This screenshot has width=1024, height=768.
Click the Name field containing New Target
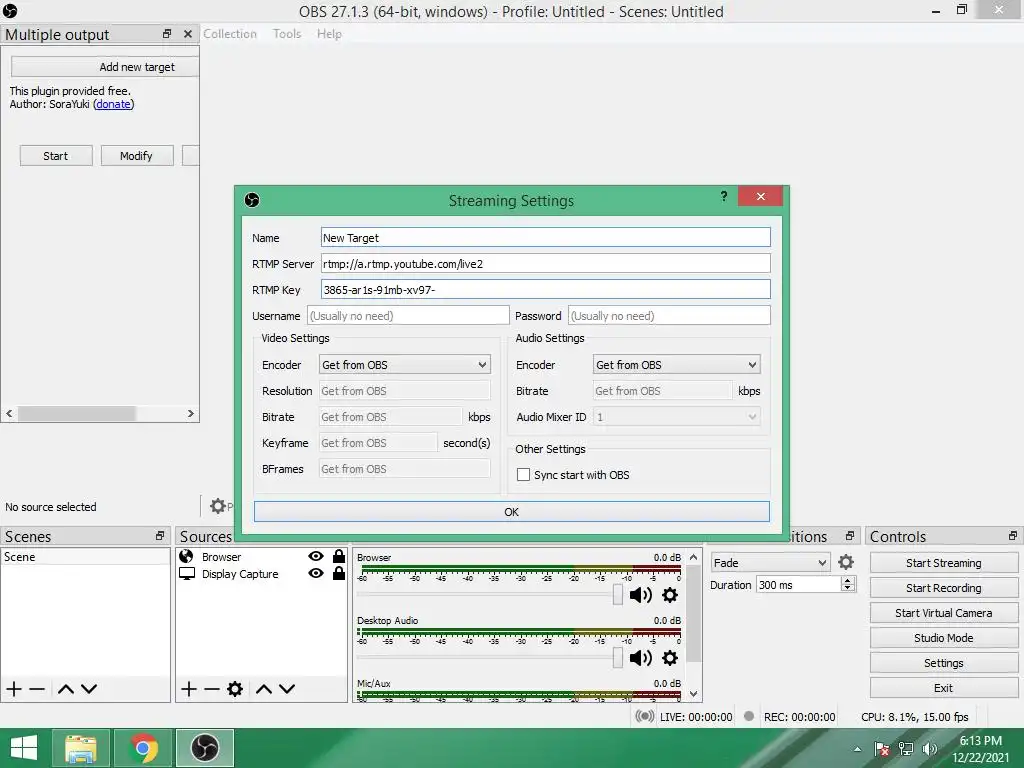coord(545,237)
